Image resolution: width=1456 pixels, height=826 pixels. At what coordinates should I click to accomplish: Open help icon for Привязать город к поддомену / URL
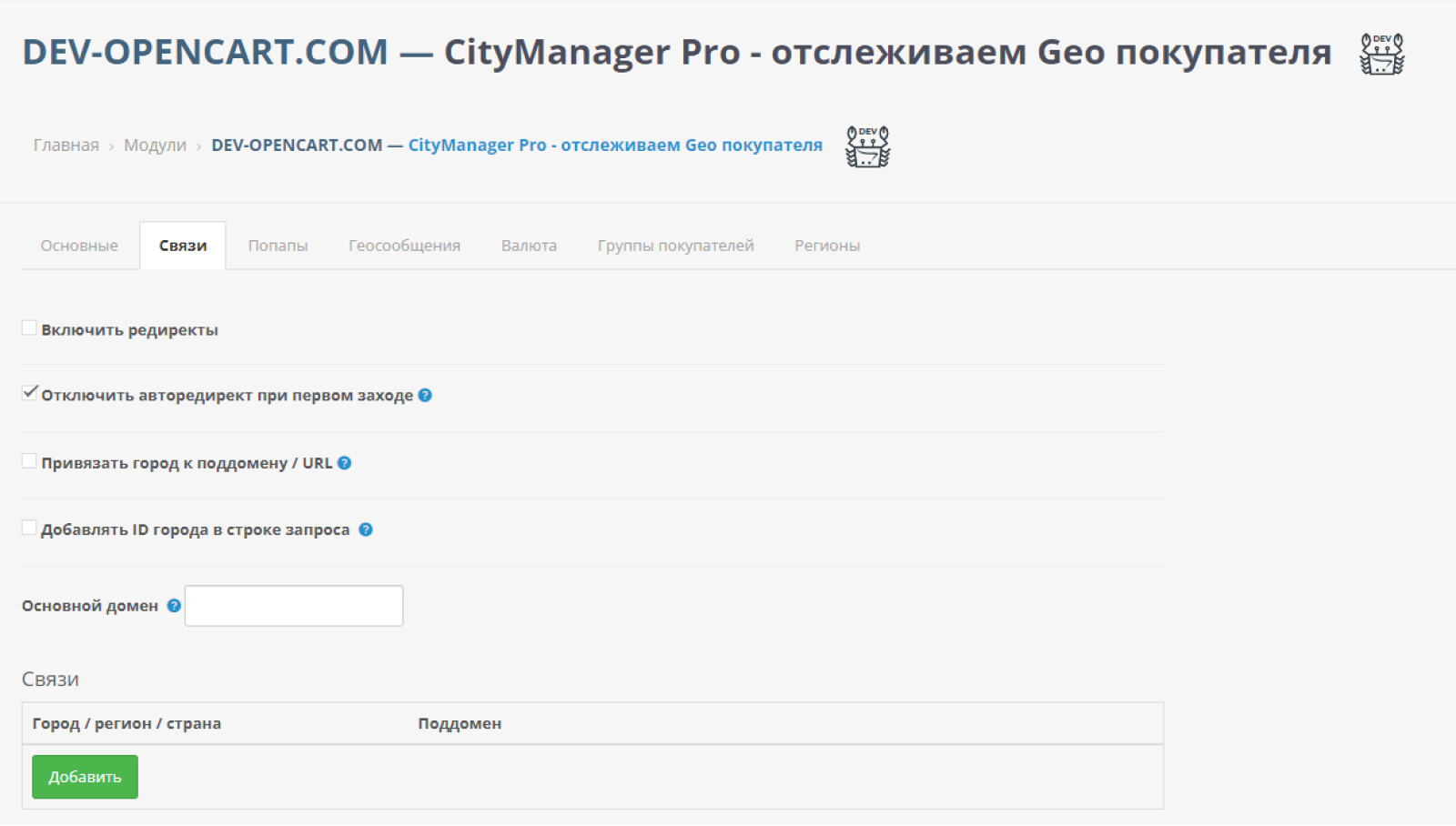click(344, 462)
